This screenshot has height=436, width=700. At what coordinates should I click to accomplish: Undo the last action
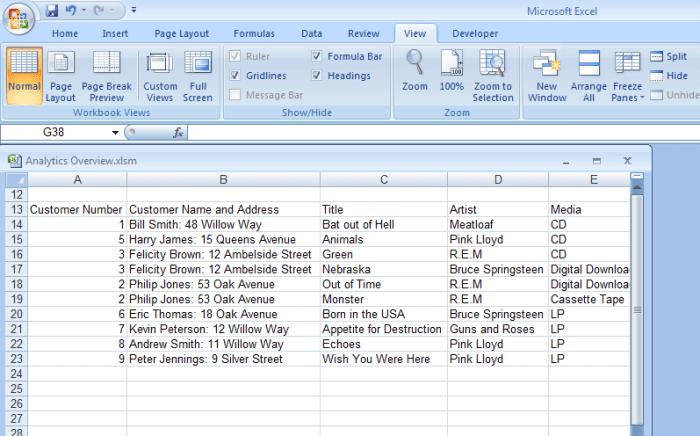[x=71, y=10]
